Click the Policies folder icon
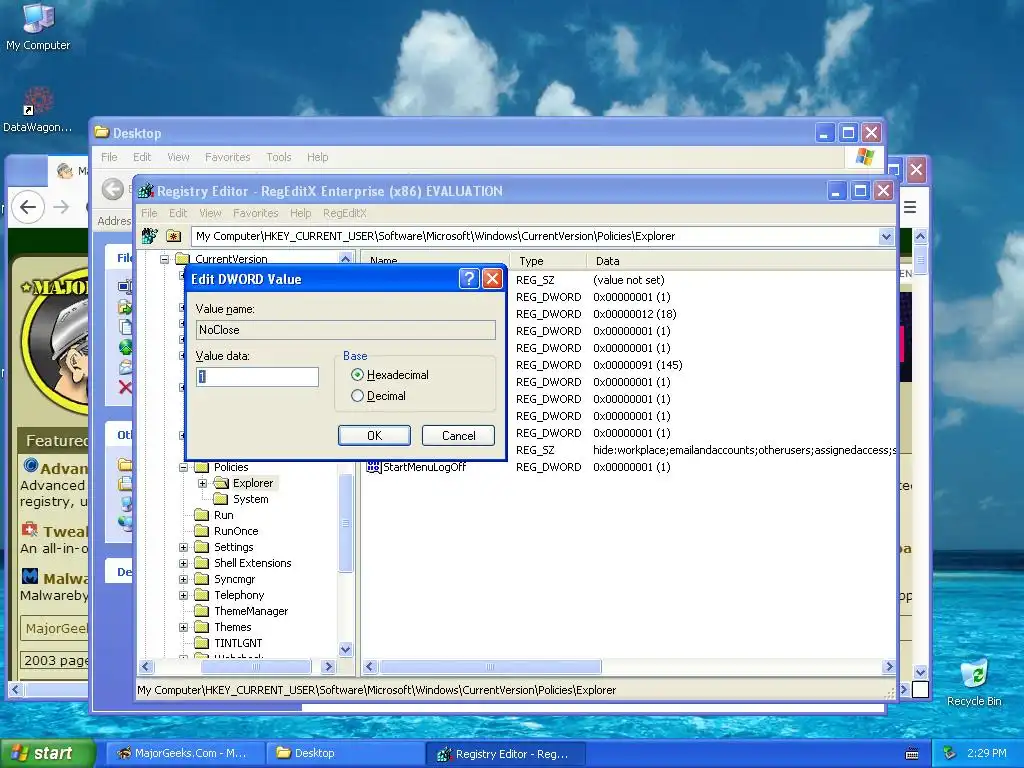The height and width of the screenshot is (768, 1024). tap(202, 467)
